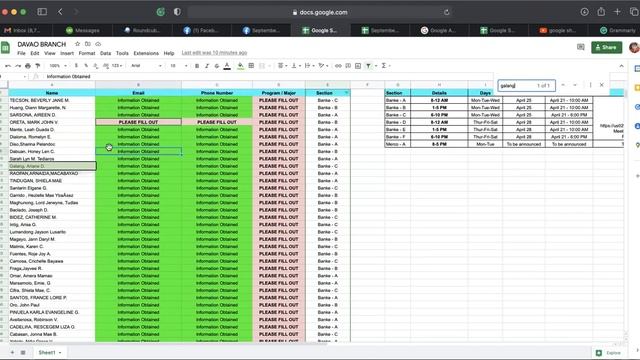Click the insert link icon
640x360 pixels.
[x=338, y=66]
